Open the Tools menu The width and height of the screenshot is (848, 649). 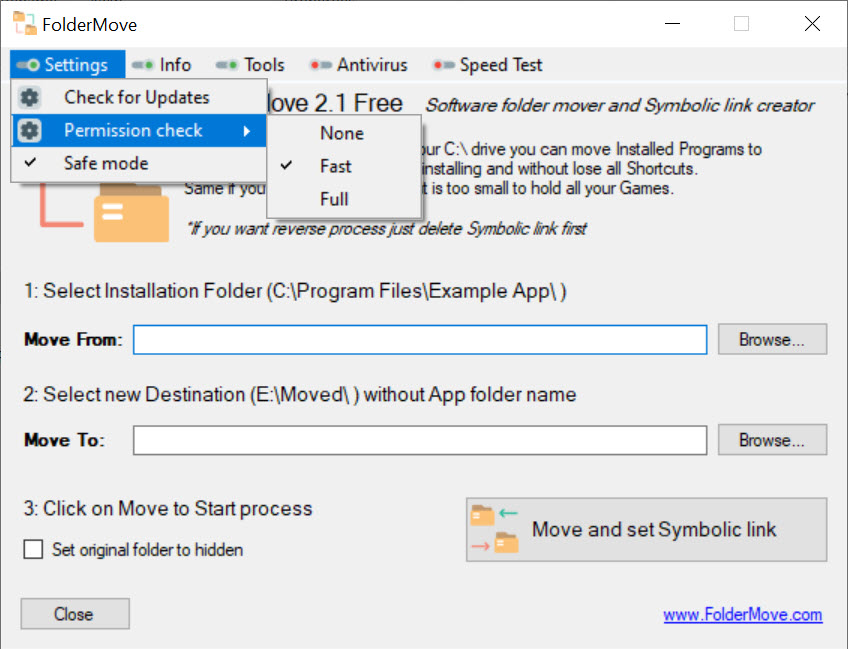pyautogui.click(x=250, y=65)
